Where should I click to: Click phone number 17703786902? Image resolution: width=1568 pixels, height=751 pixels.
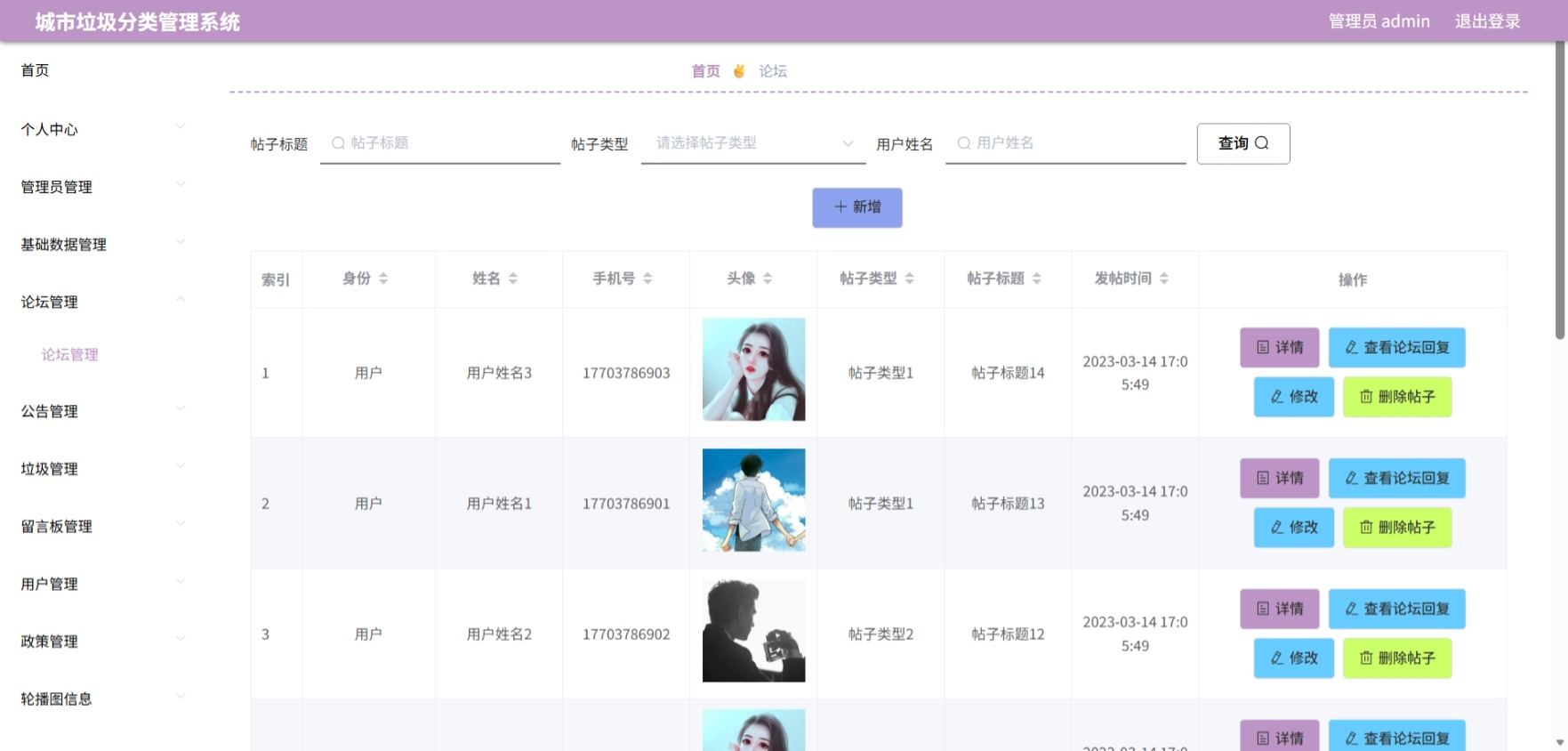coord(626,634)
